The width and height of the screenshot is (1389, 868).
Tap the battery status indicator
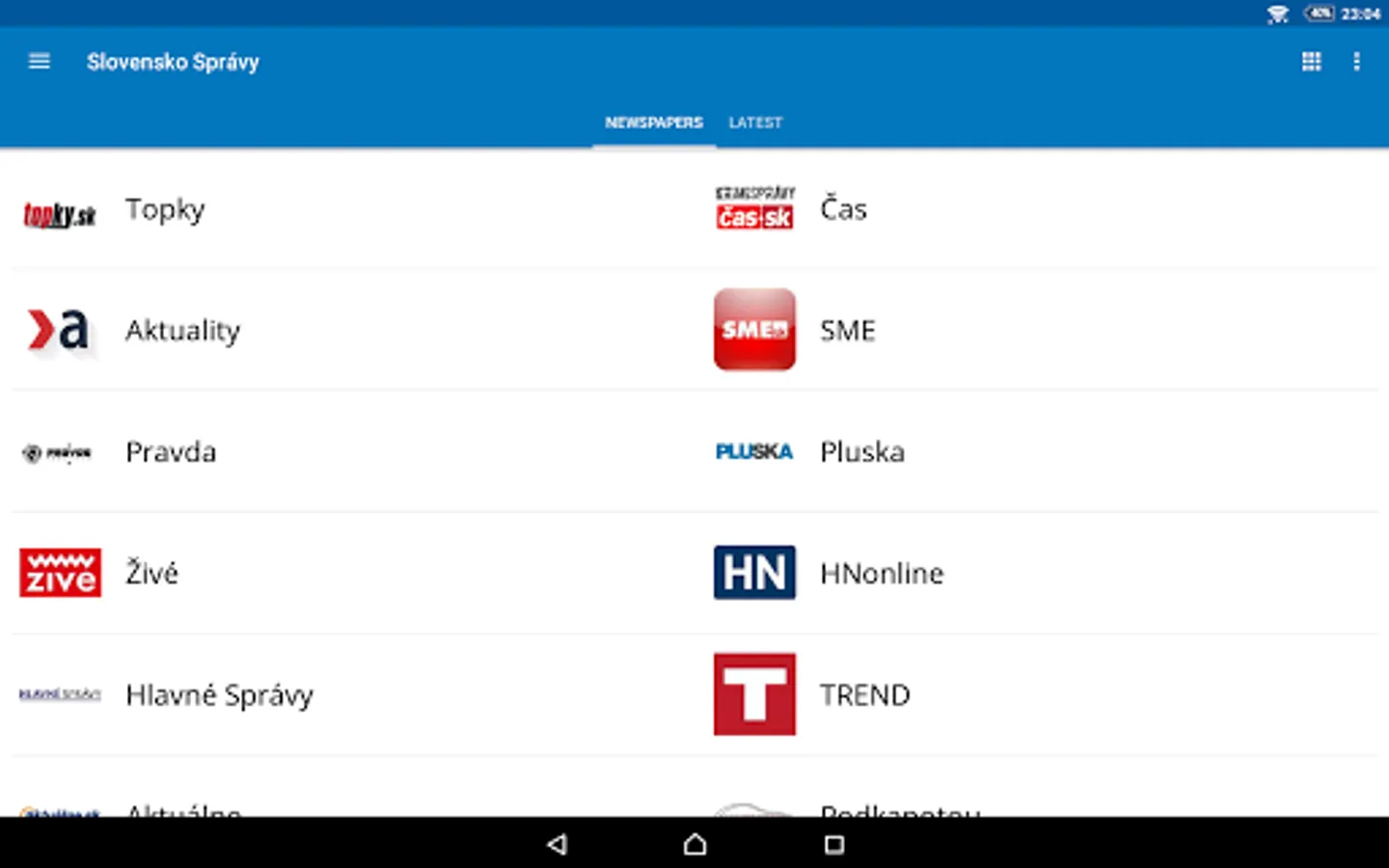1319,14
